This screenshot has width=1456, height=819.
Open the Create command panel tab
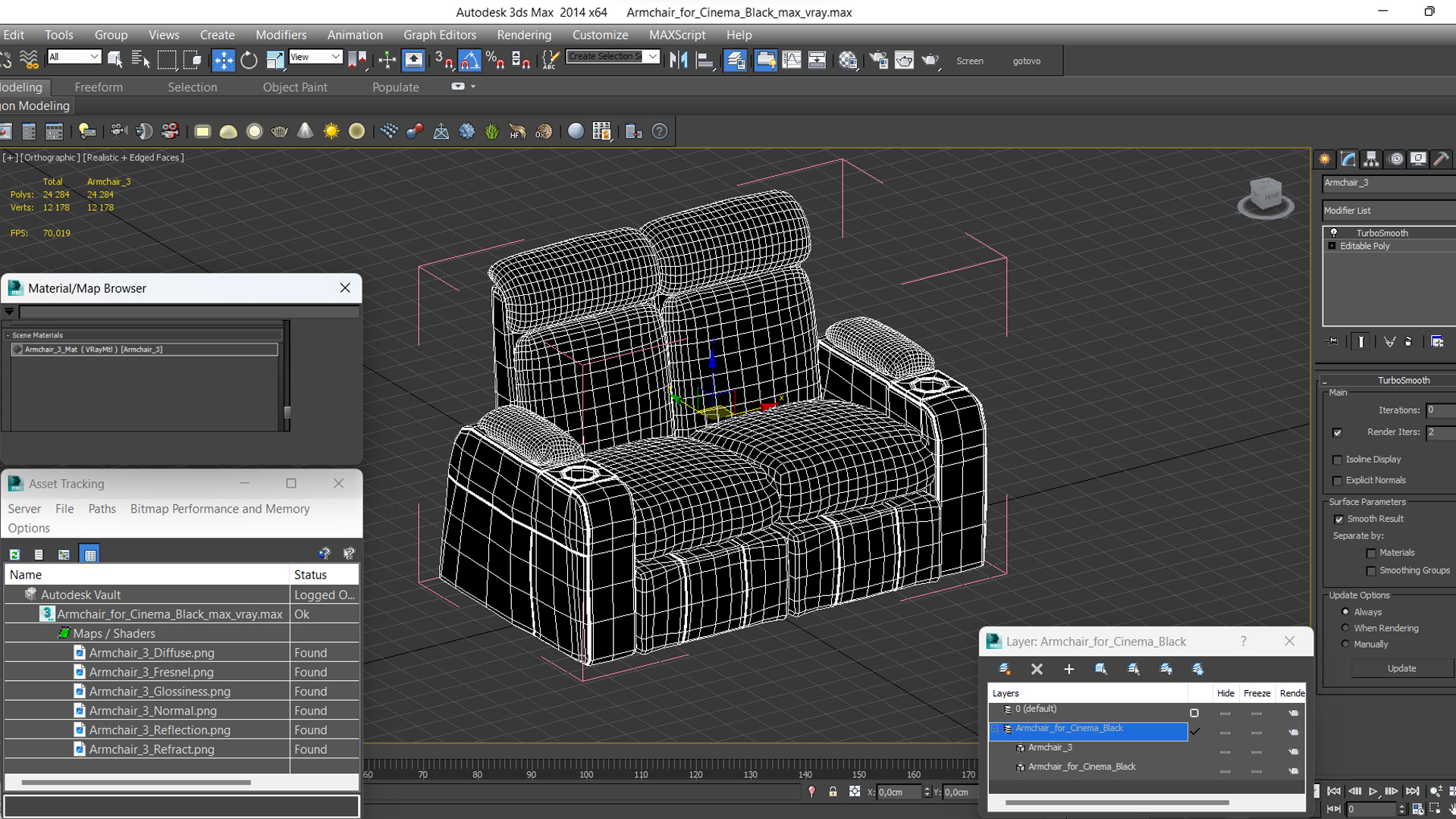[x=1325, y=159]
